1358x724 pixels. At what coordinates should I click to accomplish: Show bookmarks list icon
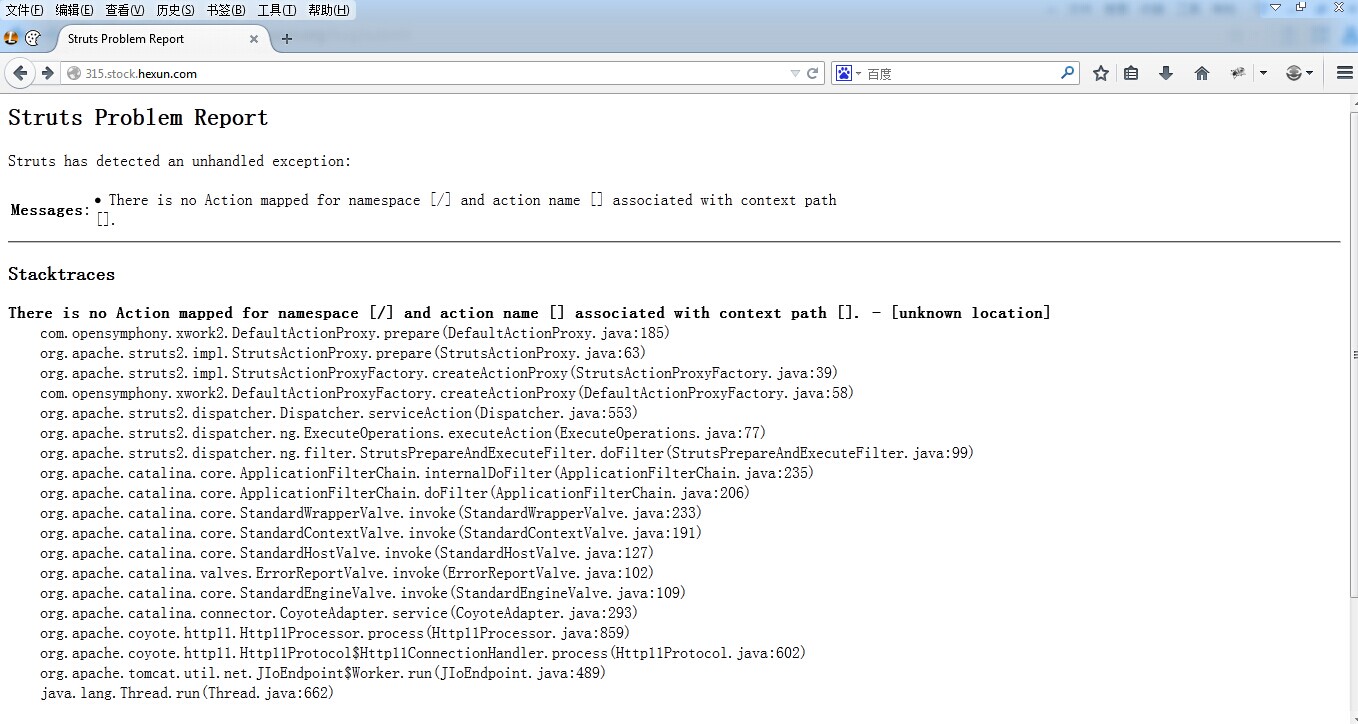[1131, 73]
